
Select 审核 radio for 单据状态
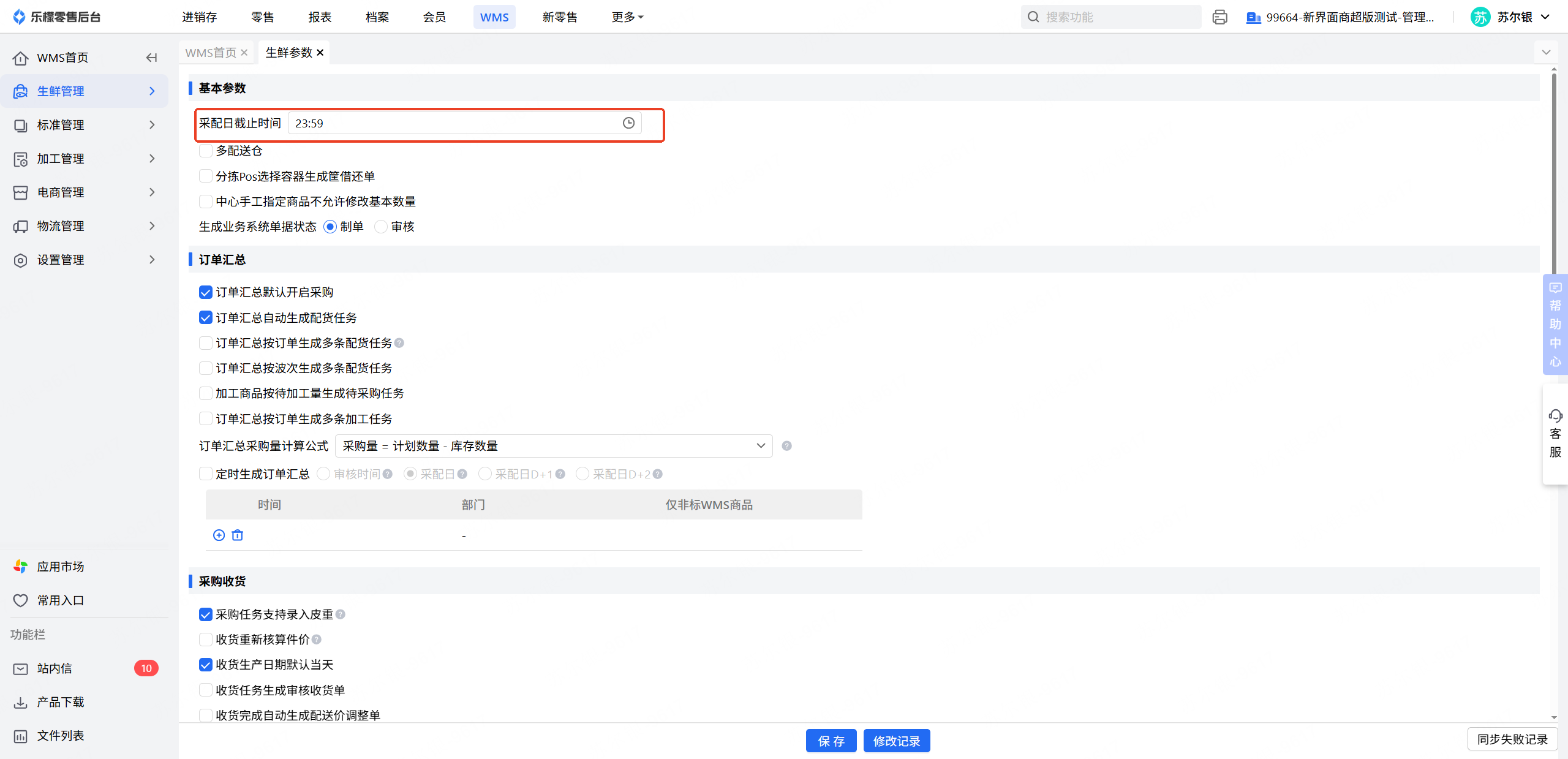pos(381,227)
